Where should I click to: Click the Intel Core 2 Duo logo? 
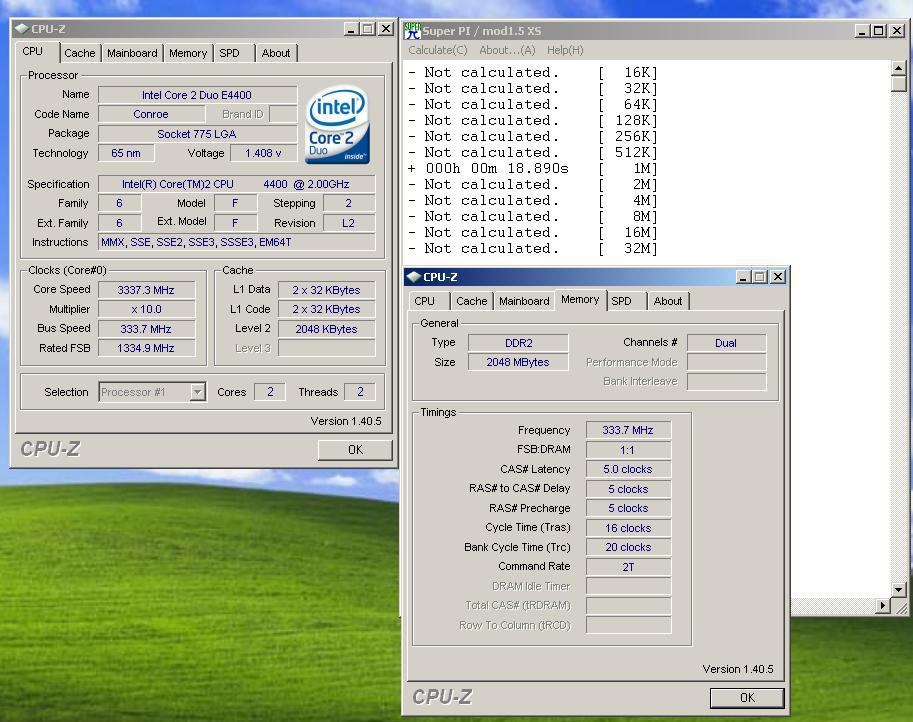point(337,125)
